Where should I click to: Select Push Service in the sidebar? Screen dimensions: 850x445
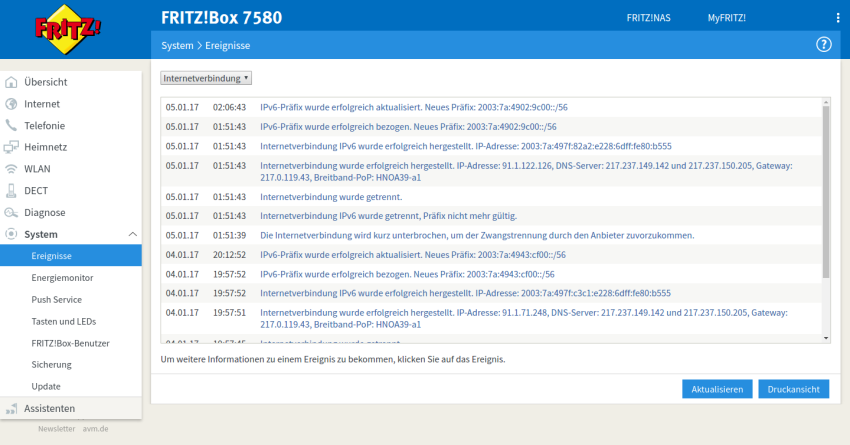(x=56, y=299)
